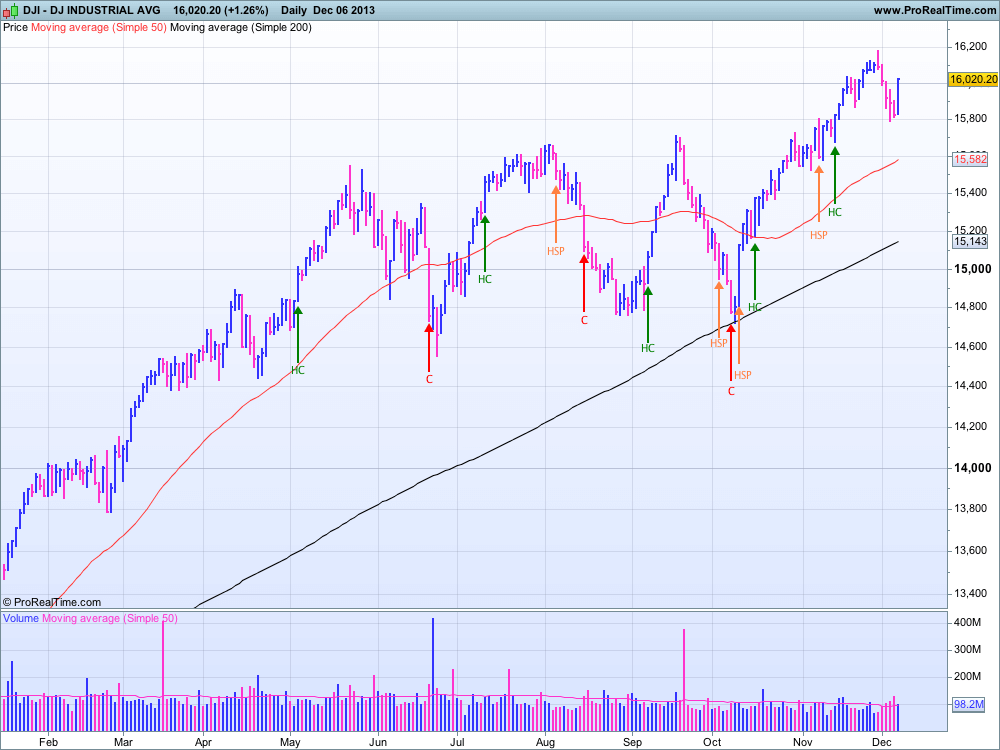Click the 15,143 moving average price tag

coord(970,241)
